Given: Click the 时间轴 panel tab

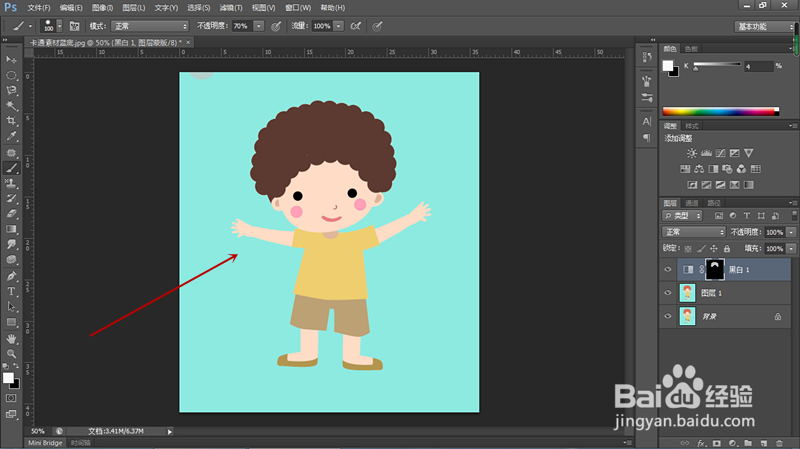Looking at the screenshot, I should click(x=81, y=441).
